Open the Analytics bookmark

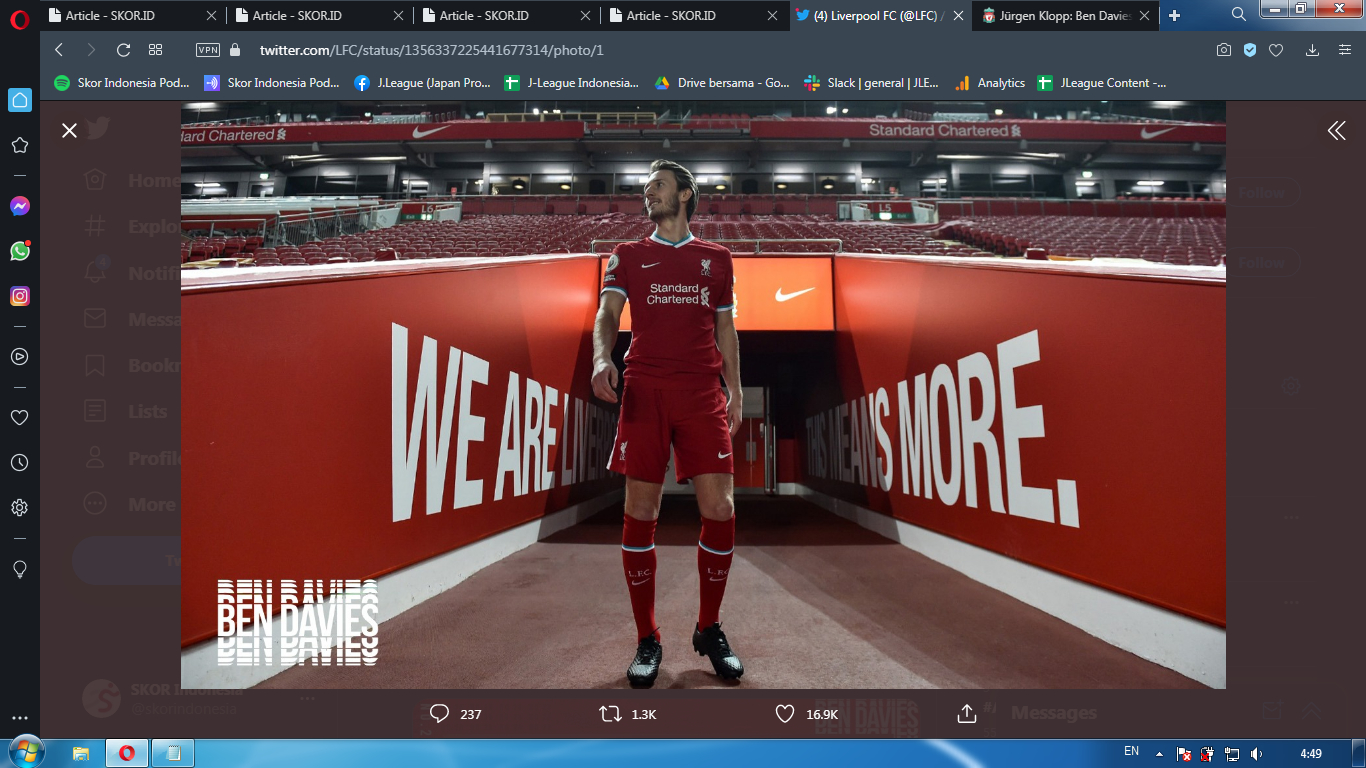(x=990, y=83)
